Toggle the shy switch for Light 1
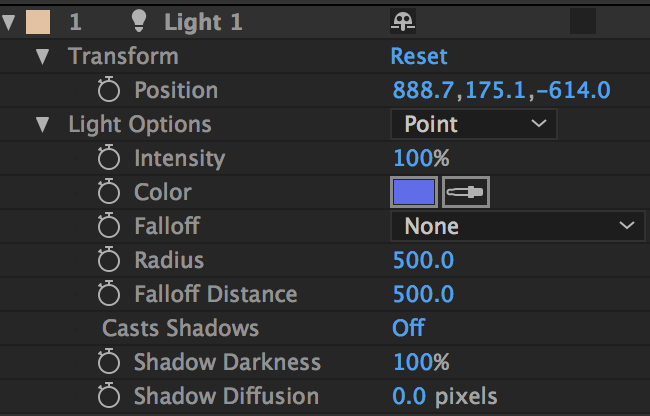 click(403, 22)
